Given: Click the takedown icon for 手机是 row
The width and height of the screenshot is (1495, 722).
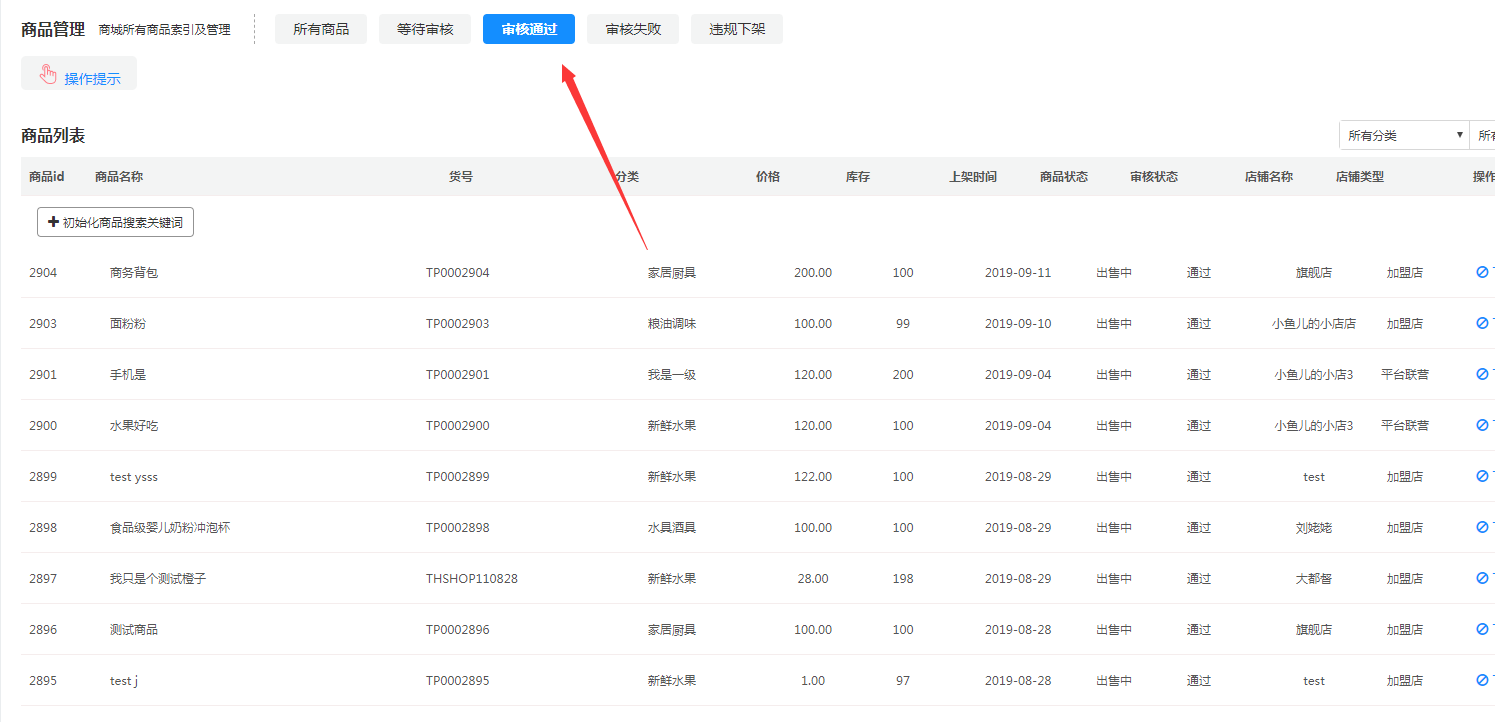Looking at the screenshot, I should point(1482,374).
